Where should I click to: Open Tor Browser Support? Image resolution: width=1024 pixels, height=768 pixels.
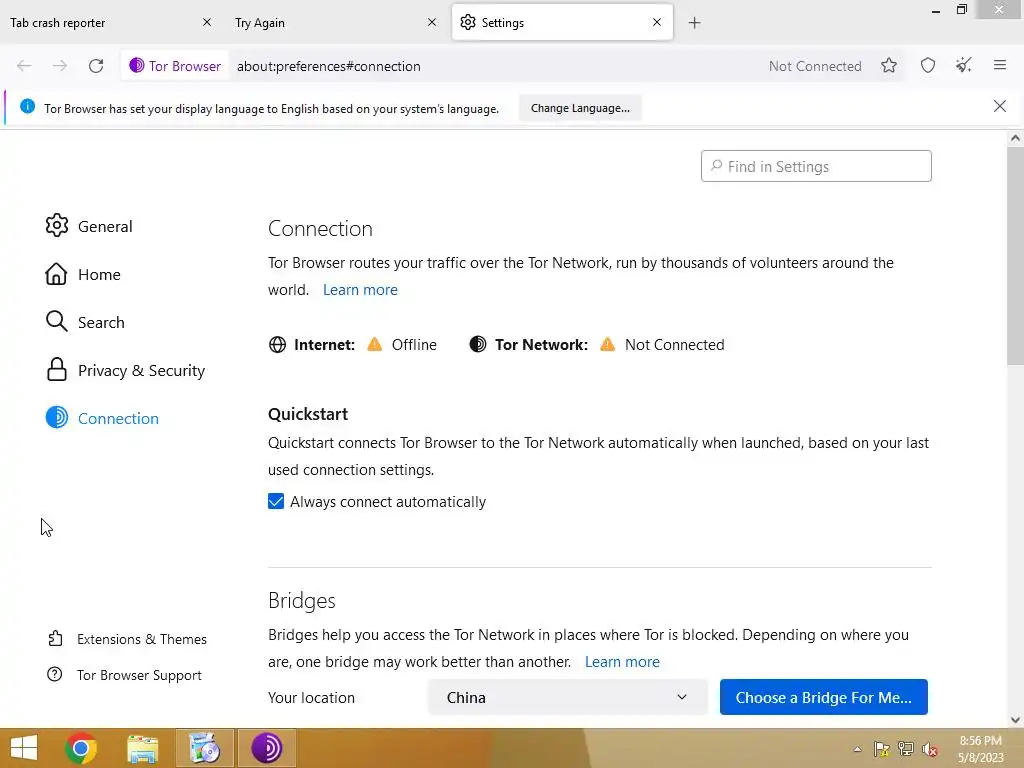(x=125, y=675)
